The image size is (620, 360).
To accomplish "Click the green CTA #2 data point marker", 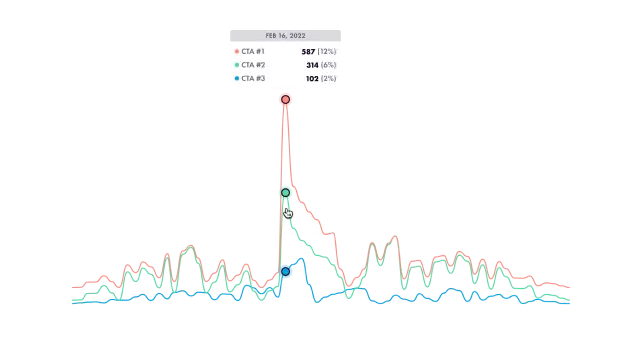I will coord(285,193).
